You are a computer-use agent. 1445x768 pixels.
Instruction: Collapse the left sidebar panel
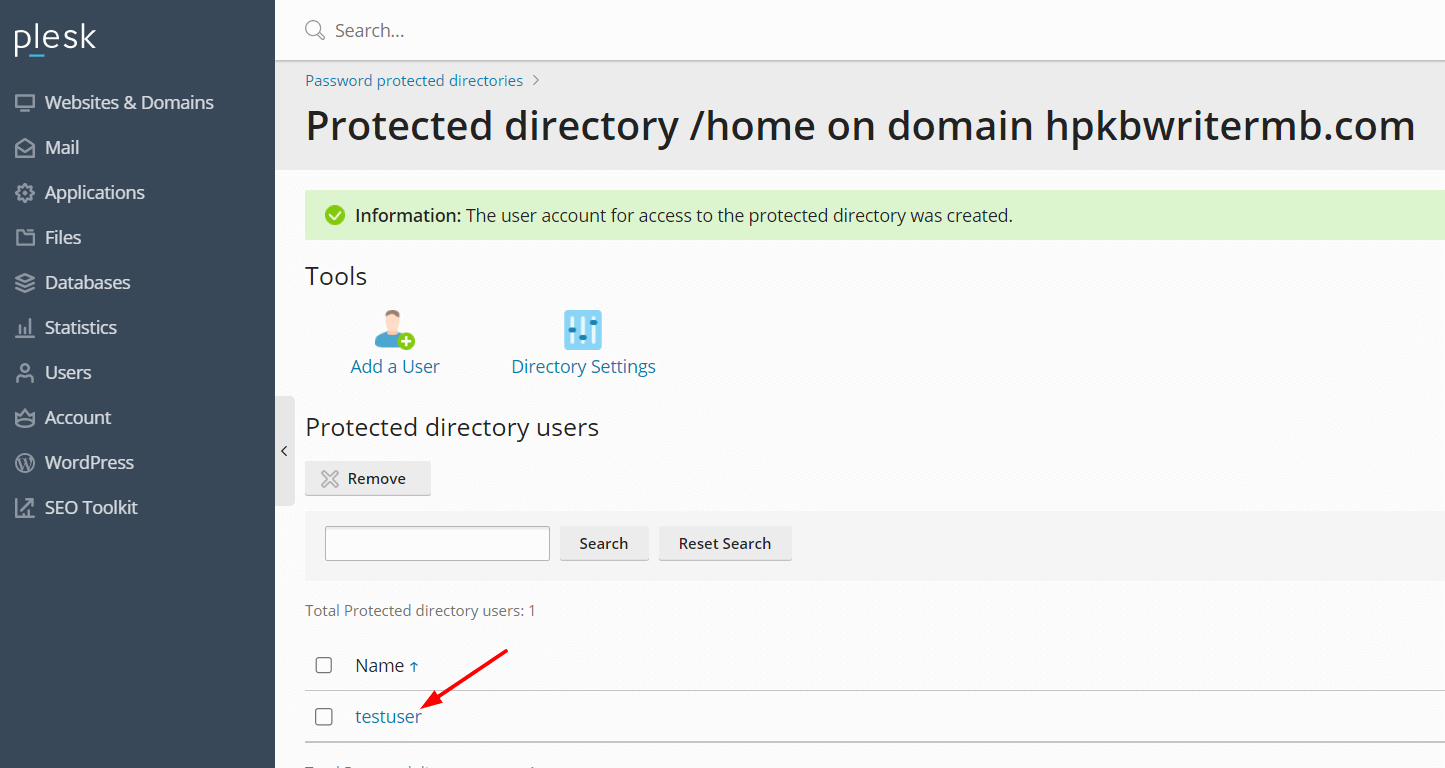(x=284, y=451)
